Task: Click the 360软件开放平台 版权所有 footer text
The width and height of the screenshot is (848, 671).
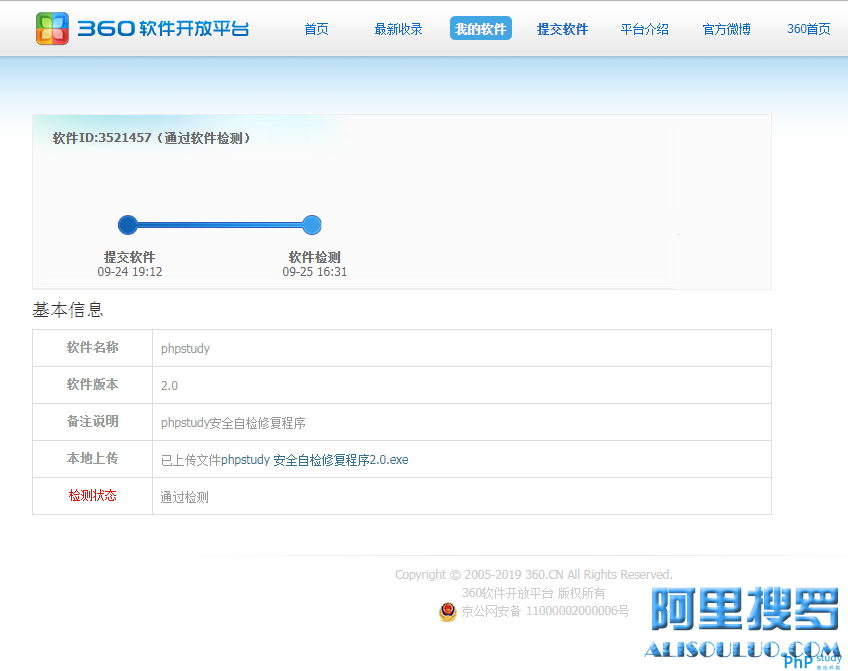Action: pos(534,593)
